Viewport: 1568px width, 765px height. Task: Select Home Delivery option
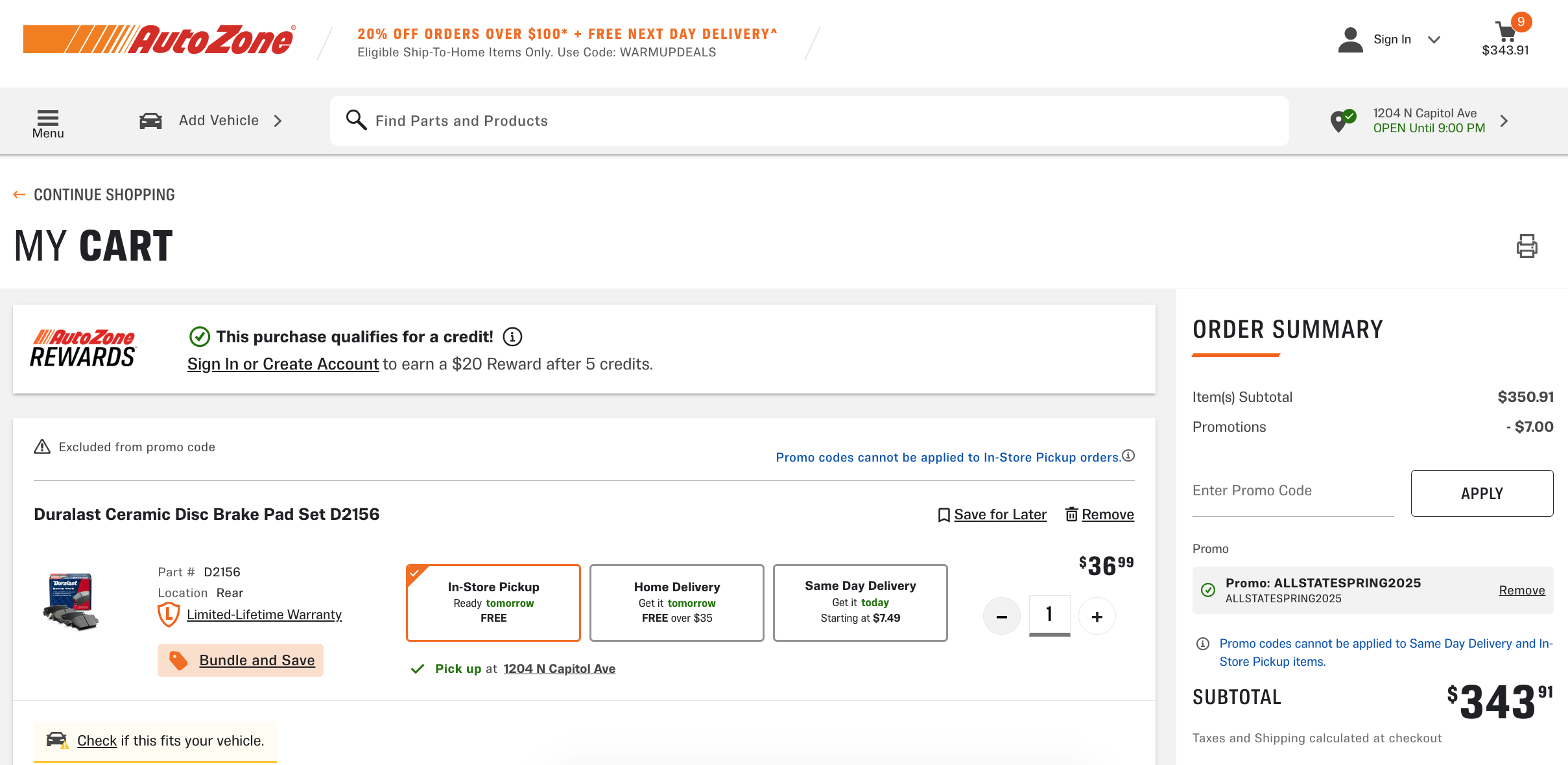676,602
